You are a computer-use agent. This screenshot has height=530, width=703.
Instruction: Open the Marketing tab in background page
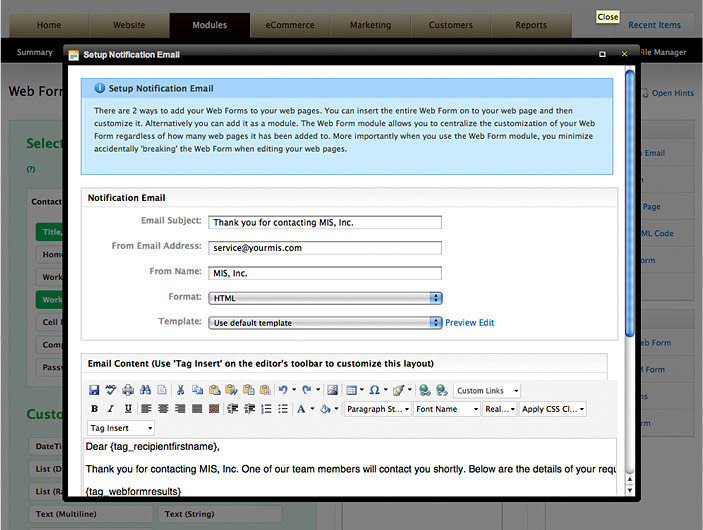(x=370, y=25)
